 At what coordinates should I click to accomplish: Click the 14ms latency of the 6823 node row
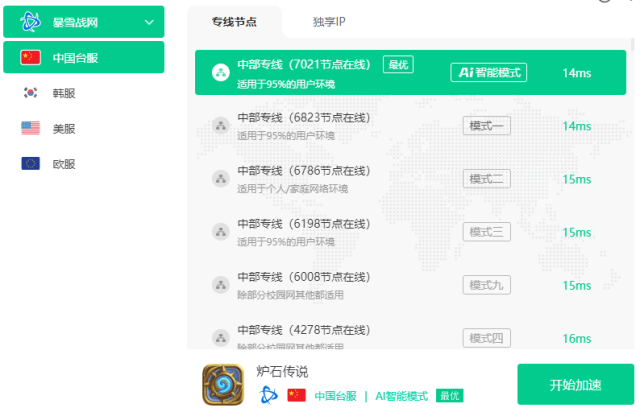click(x=576, y=126)
